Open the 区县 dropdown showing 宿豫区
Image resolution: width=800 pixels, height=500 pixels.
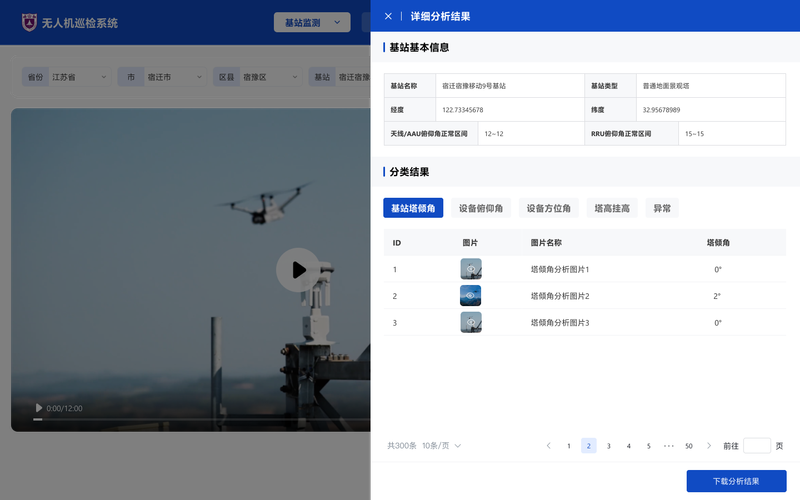(258, 77)
